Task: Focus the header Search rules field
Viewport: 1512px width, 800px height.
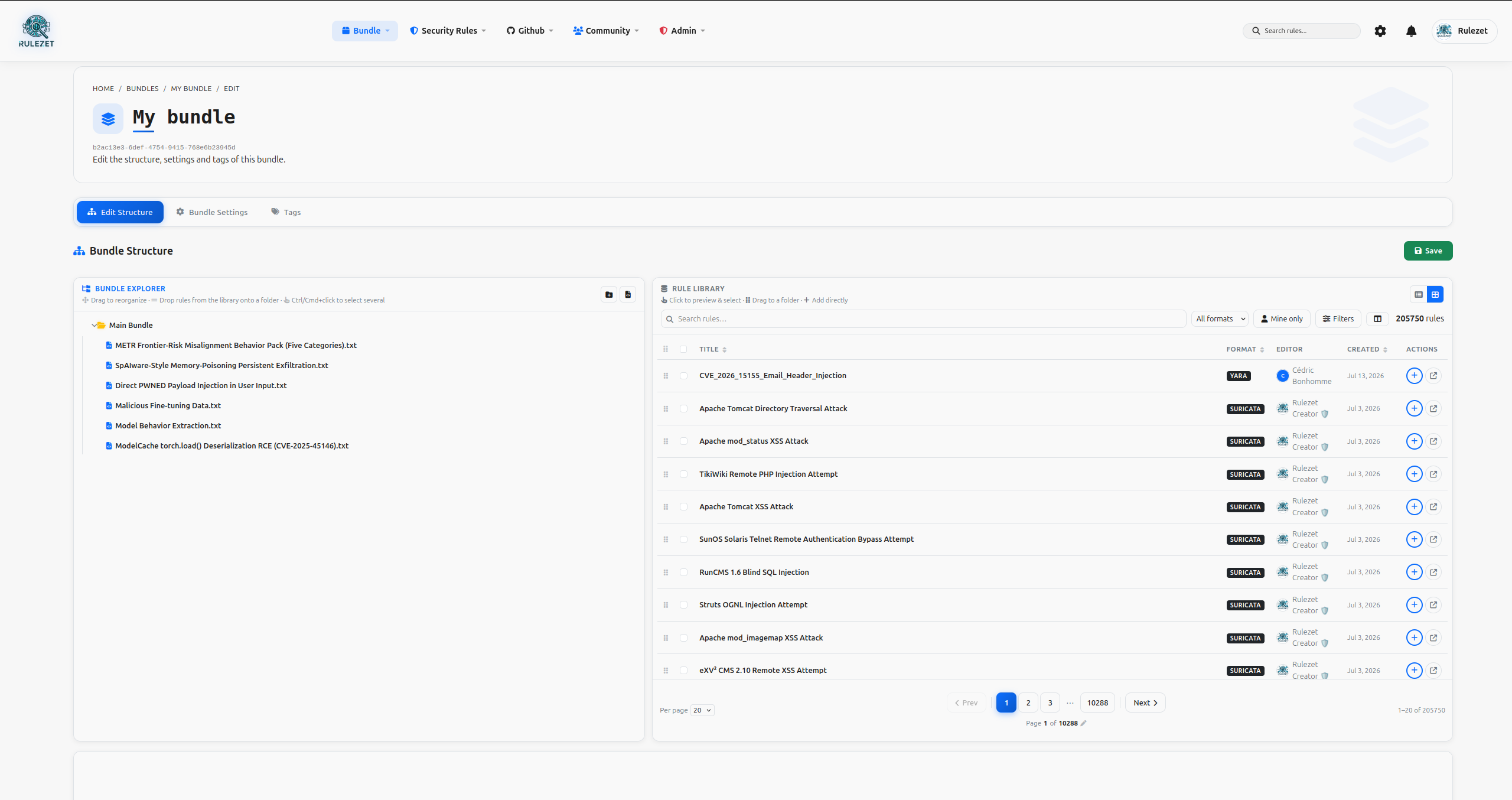Action: tap(1302, 31)
